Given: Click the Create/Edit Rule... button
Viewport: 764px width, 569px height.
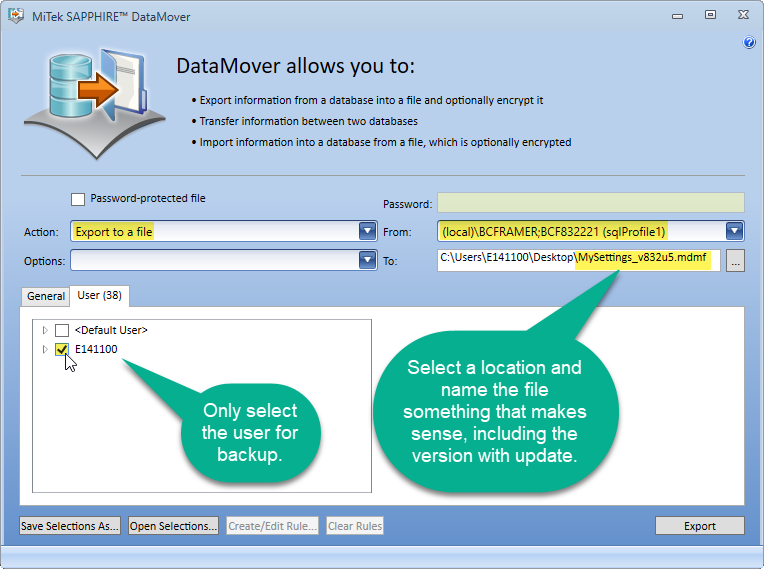Looking at the screenshot, I should click(x=272, y=526).
